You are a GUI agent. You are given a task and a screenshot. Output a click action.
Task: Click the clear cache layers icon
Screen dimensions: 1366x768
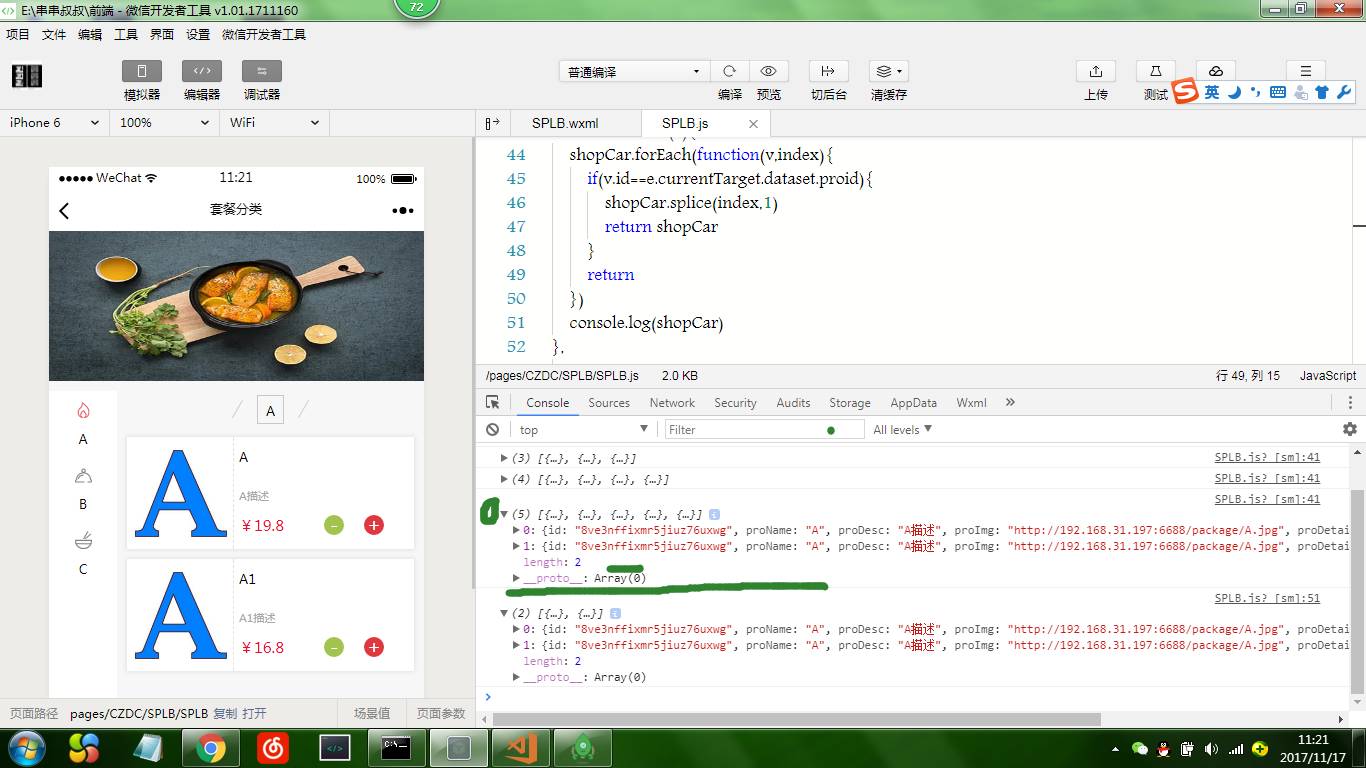click(887, 71)
